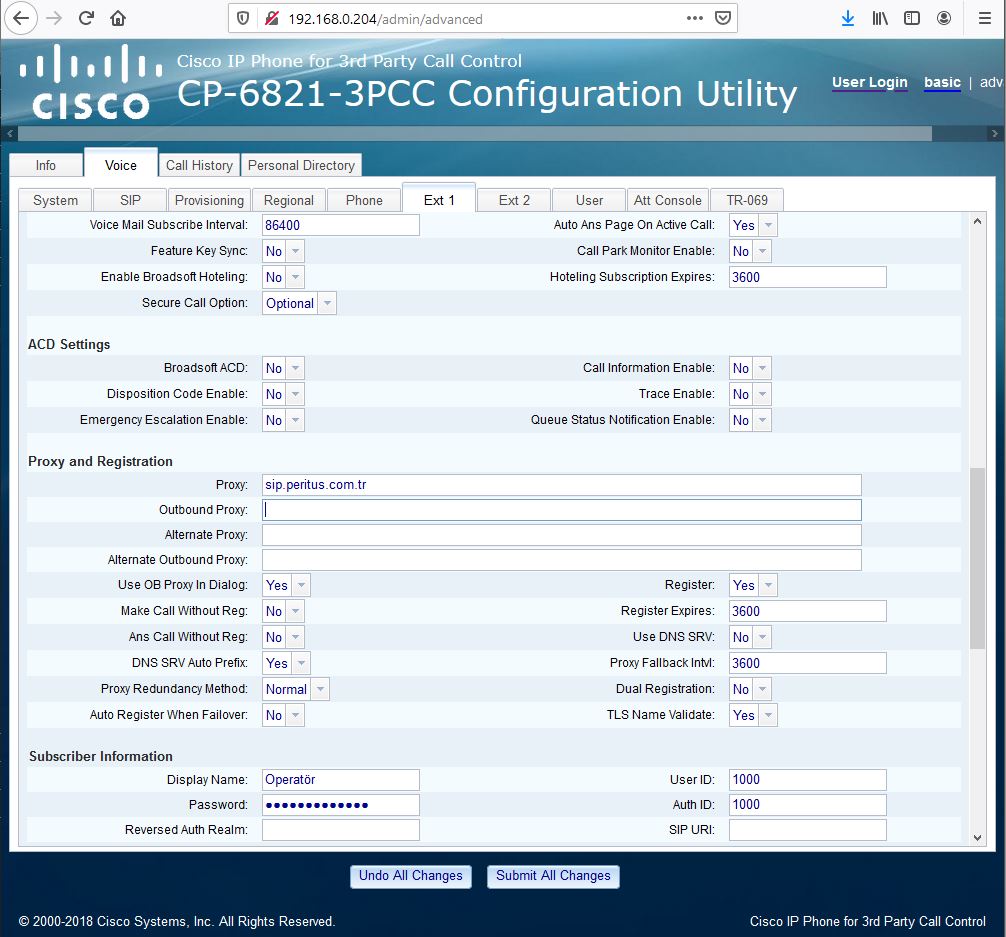The width and height of the screenshot is (1006, 937).
Task: Open the DNS SRV Auto Prefix dropdown
Action: (x=286, y=663)
